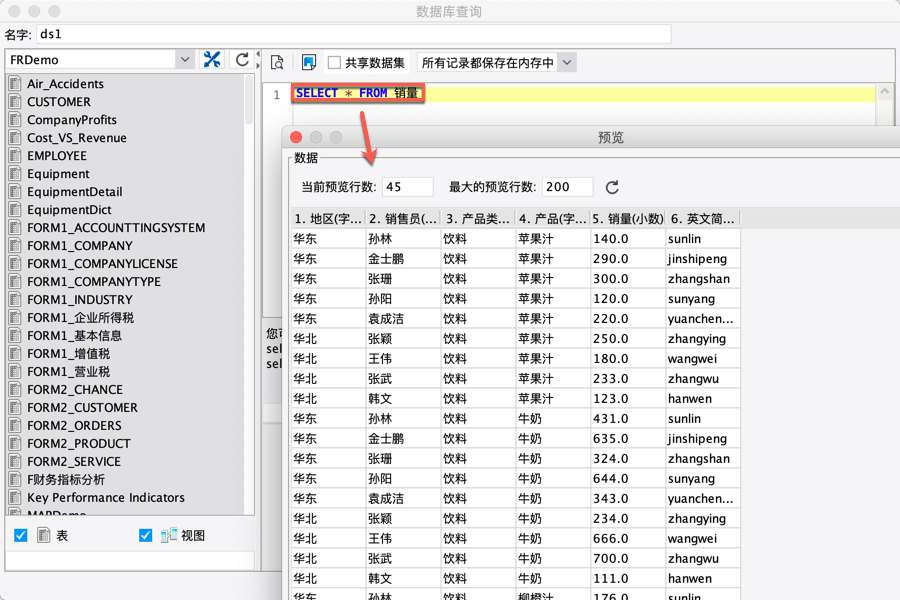
Task: Click the cell with sales value 140.0
Action: 628,239
